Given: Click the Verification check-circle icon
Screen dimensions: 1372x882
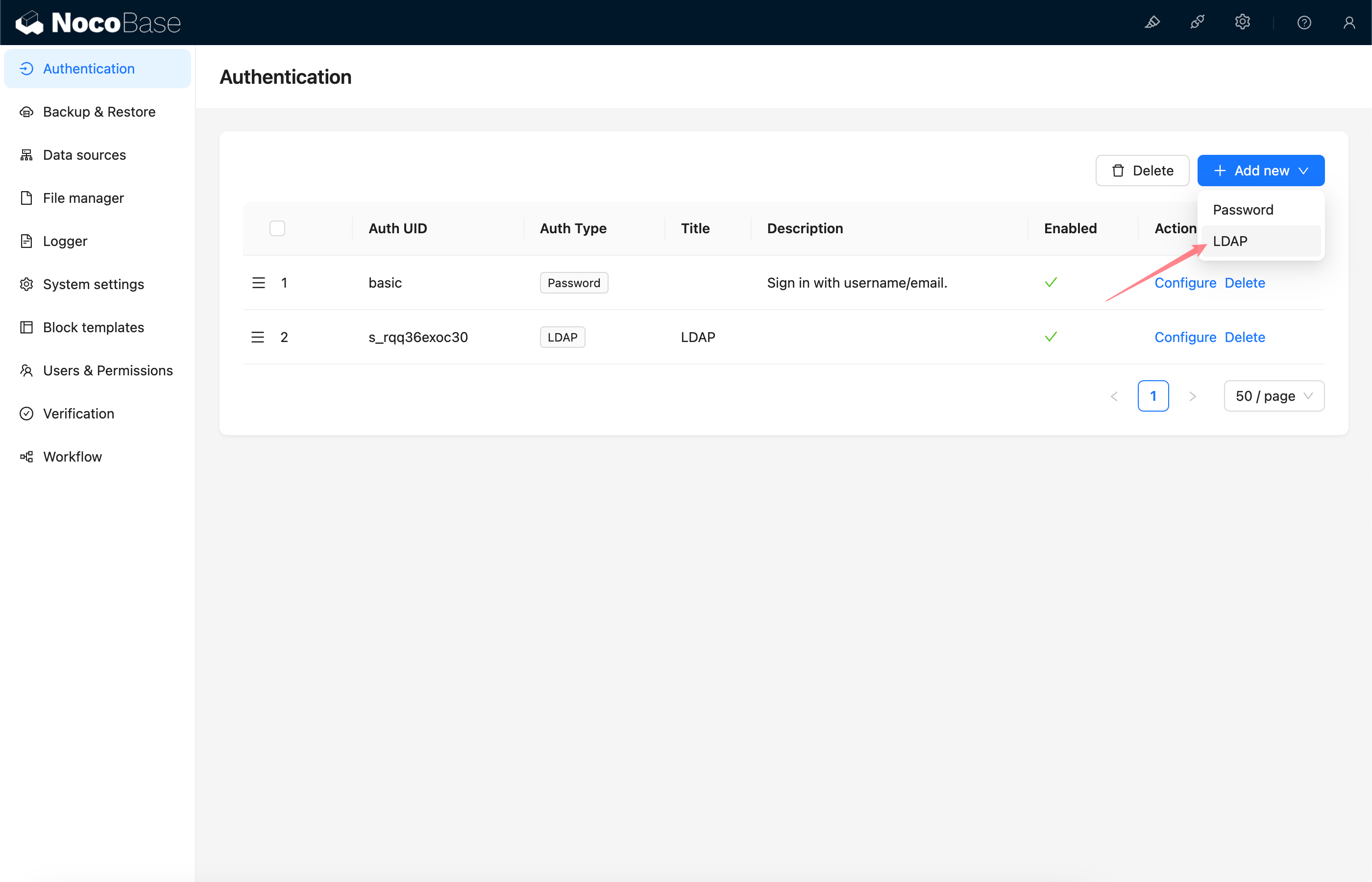Looking at the screenshot, I should point(26,414).
